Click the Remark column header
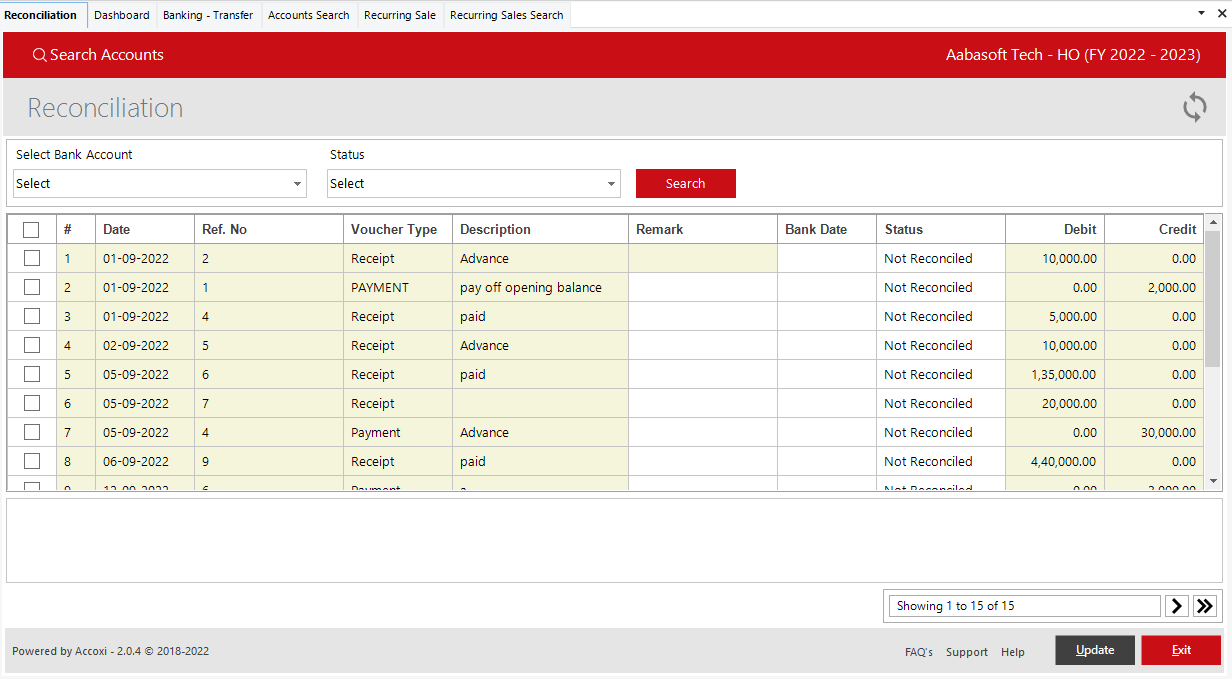1232x679 pixels. pyautogui.click(x=703, y=230)
